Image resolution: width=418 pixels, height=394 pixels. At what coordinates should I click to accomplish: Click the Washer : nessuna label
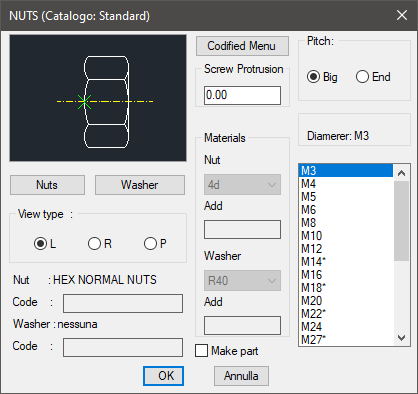55,324
